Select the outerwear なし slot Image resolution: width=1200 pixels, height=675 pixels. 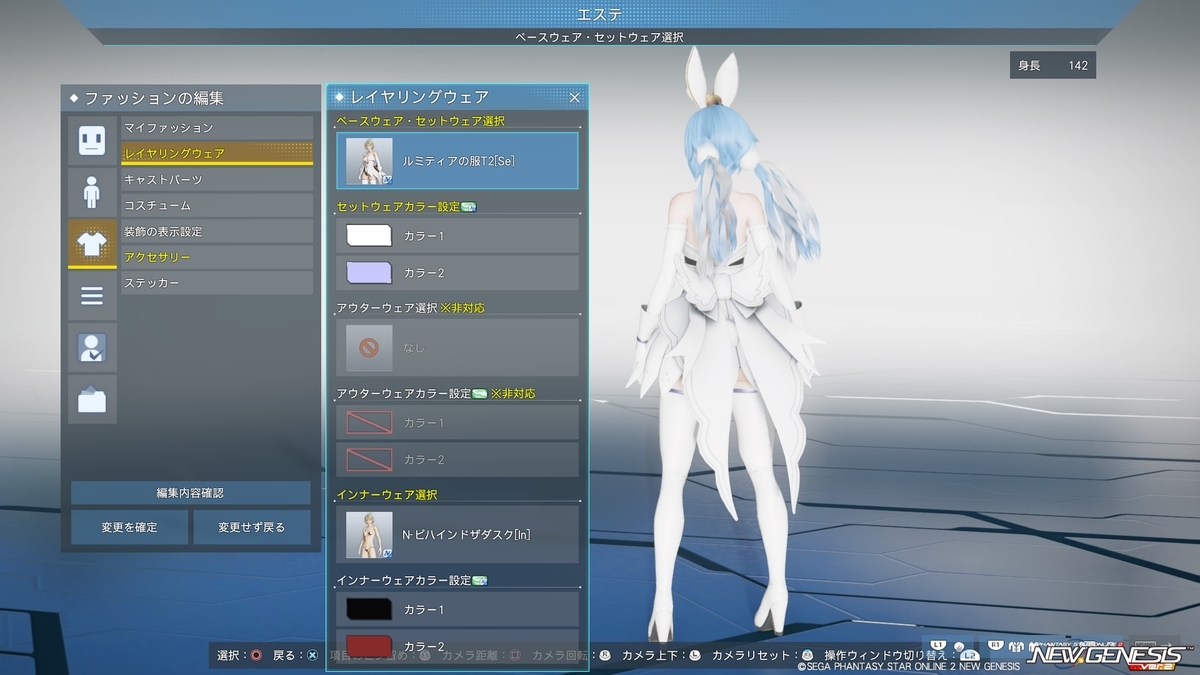point(457,347)
